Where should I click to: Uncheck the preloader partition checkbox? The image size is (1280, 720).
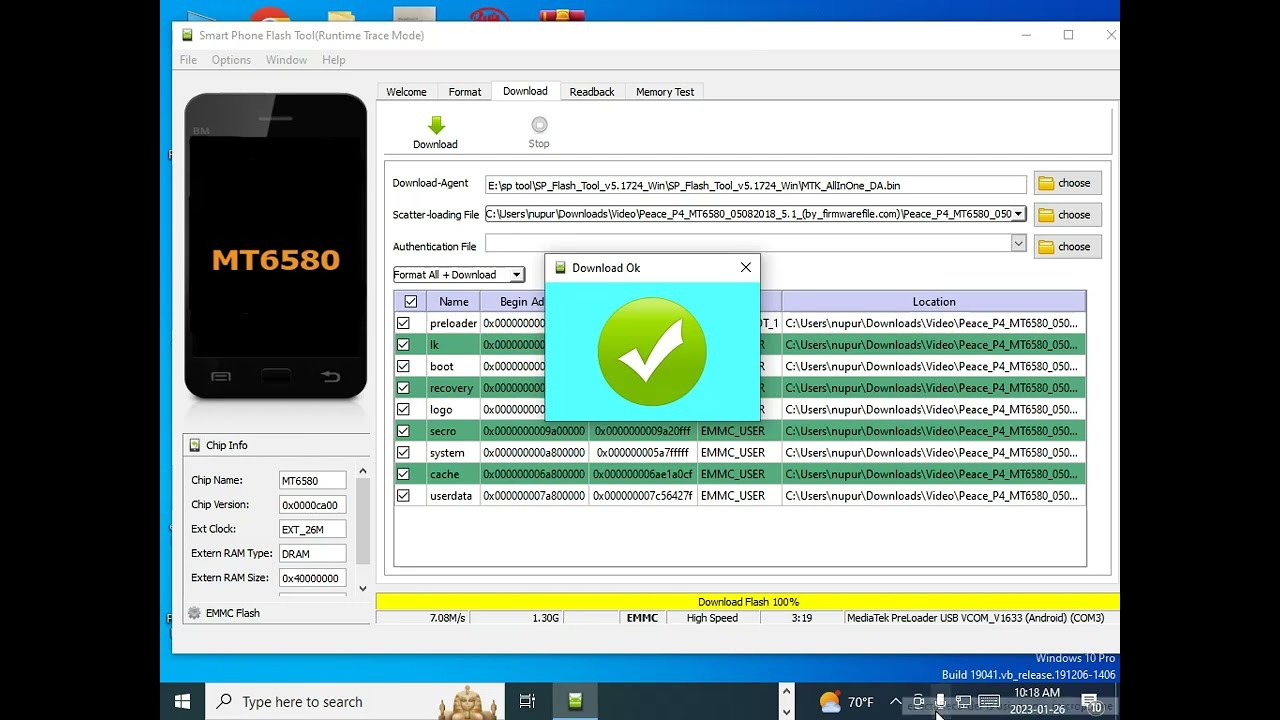point(403,323)
